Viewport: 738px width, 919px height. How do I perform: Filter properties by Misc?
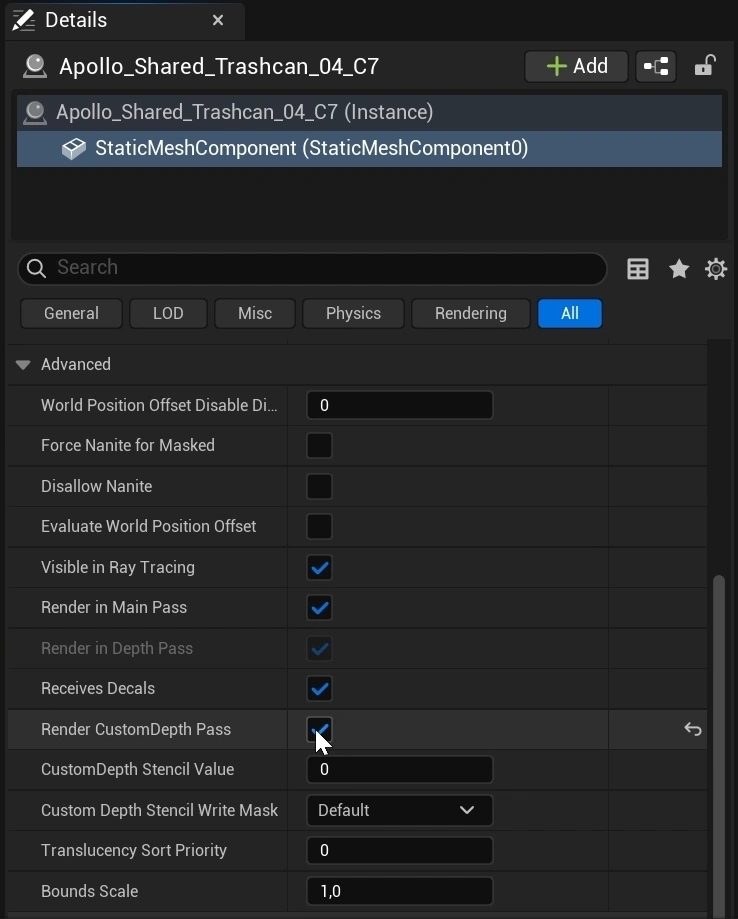pos(255,314)
